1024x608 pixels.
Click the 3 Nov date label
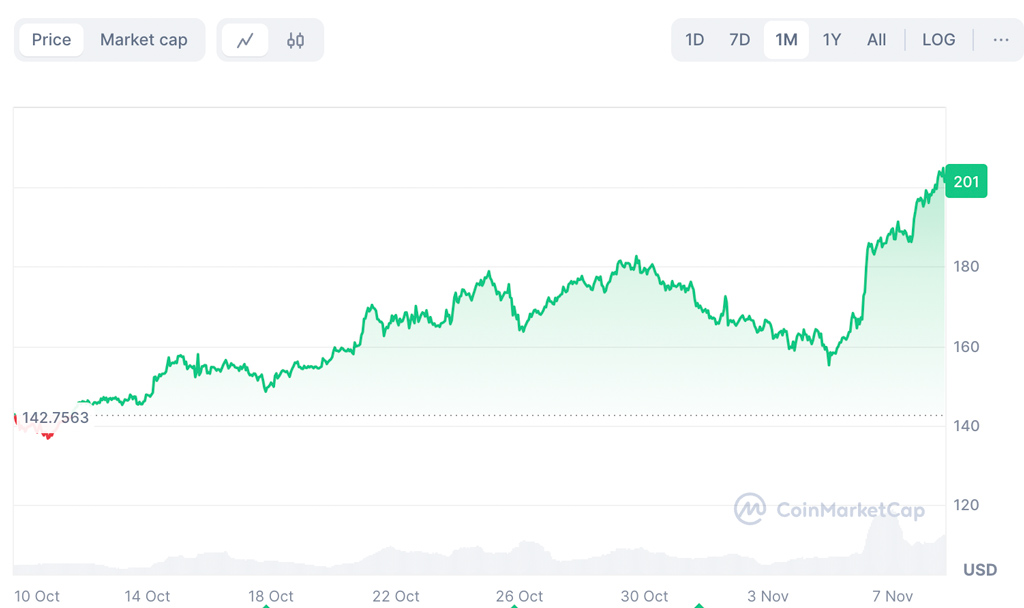(x=767, y=596)
